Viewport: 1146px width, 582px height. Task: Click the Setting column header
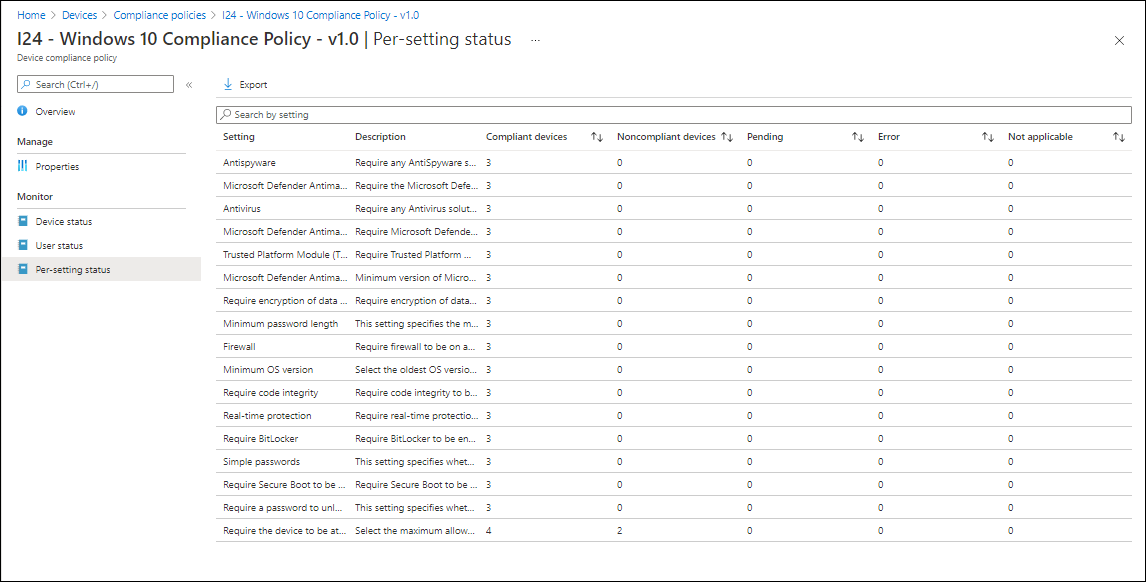click(x=239, y=137)
